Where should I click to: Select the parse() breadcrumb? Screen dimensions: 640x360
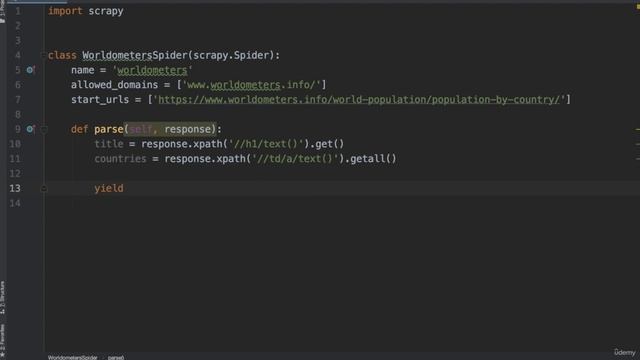pyautogui.click(x=116, y=358)
